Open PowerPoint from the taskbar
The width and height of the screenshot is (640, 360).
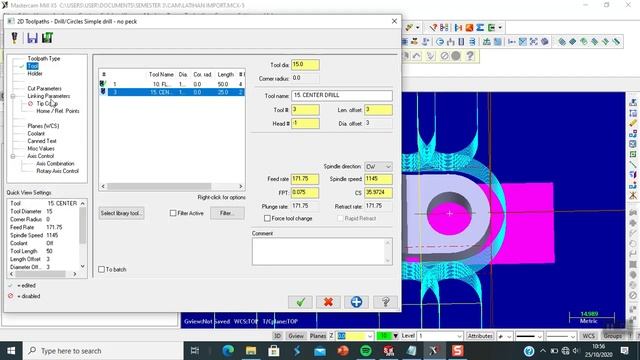point(343,351)
